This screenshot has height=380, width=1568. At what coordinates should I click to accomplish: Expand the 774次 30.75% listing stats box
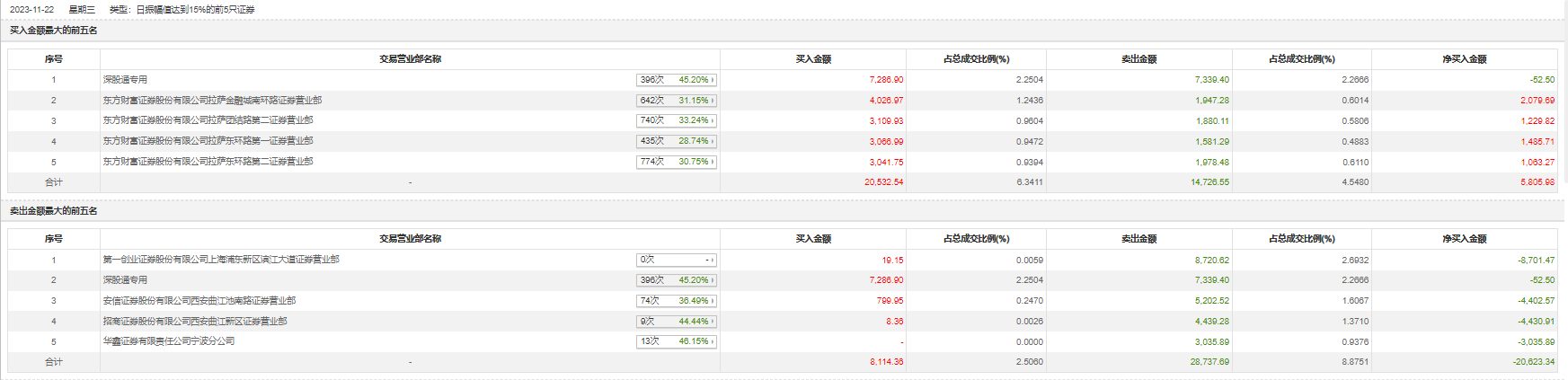[x=676, y=162]
